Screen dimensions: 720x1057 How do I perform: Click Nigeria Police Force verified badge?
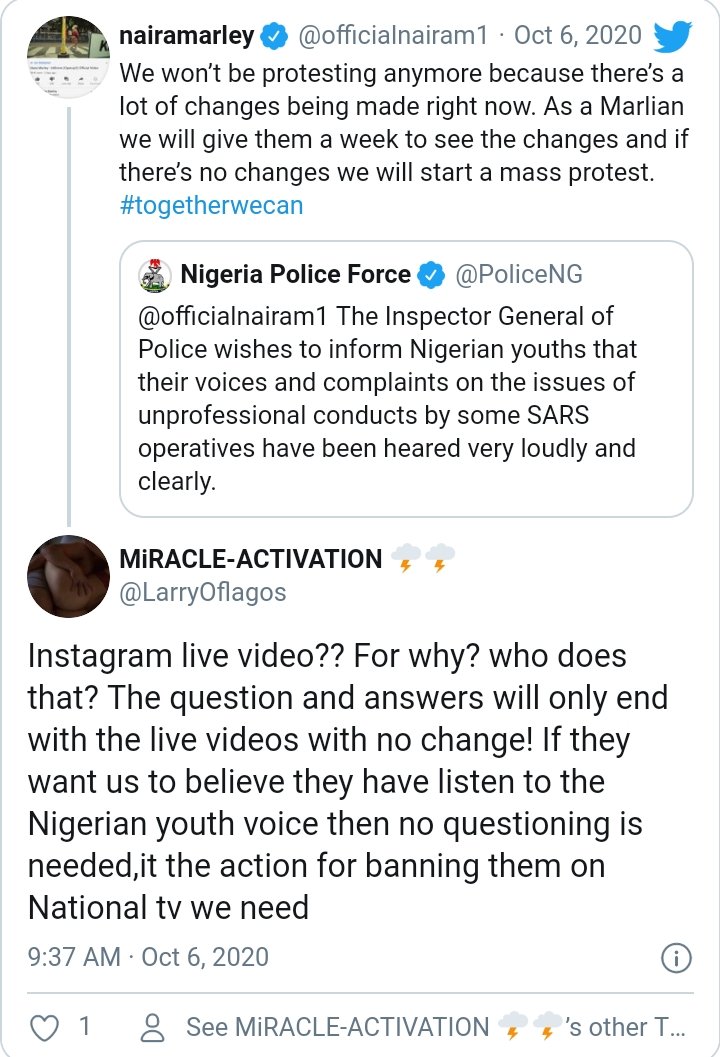click(431, 274)
